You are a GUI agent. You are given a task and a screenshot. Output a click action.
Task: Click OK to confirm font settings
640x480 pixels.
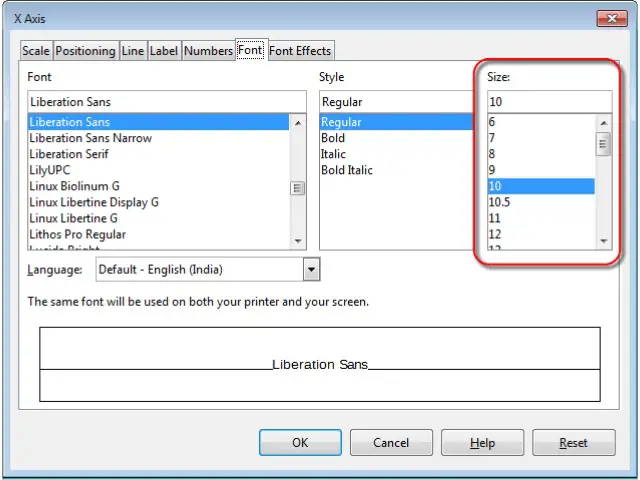tap(300, 442)
